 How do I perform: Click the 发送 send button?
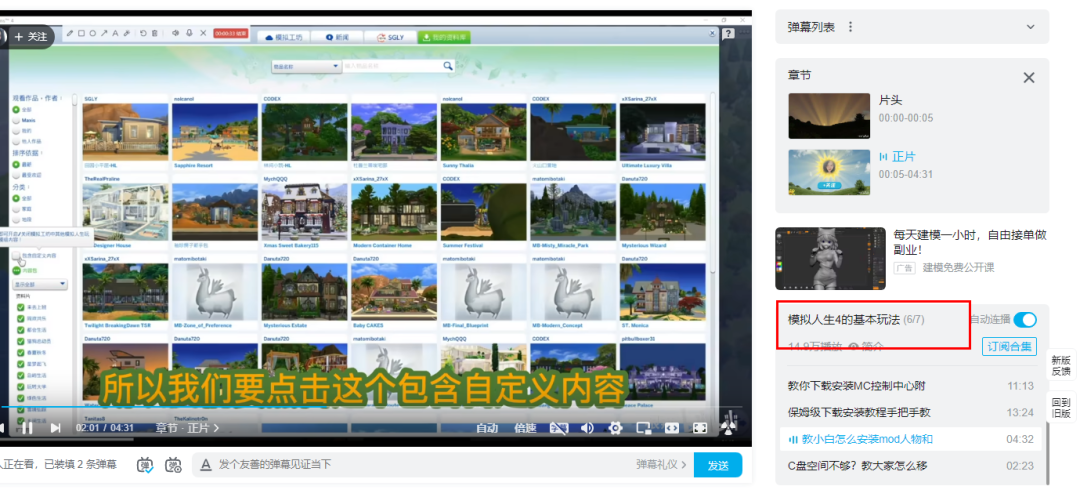point(718,465)
